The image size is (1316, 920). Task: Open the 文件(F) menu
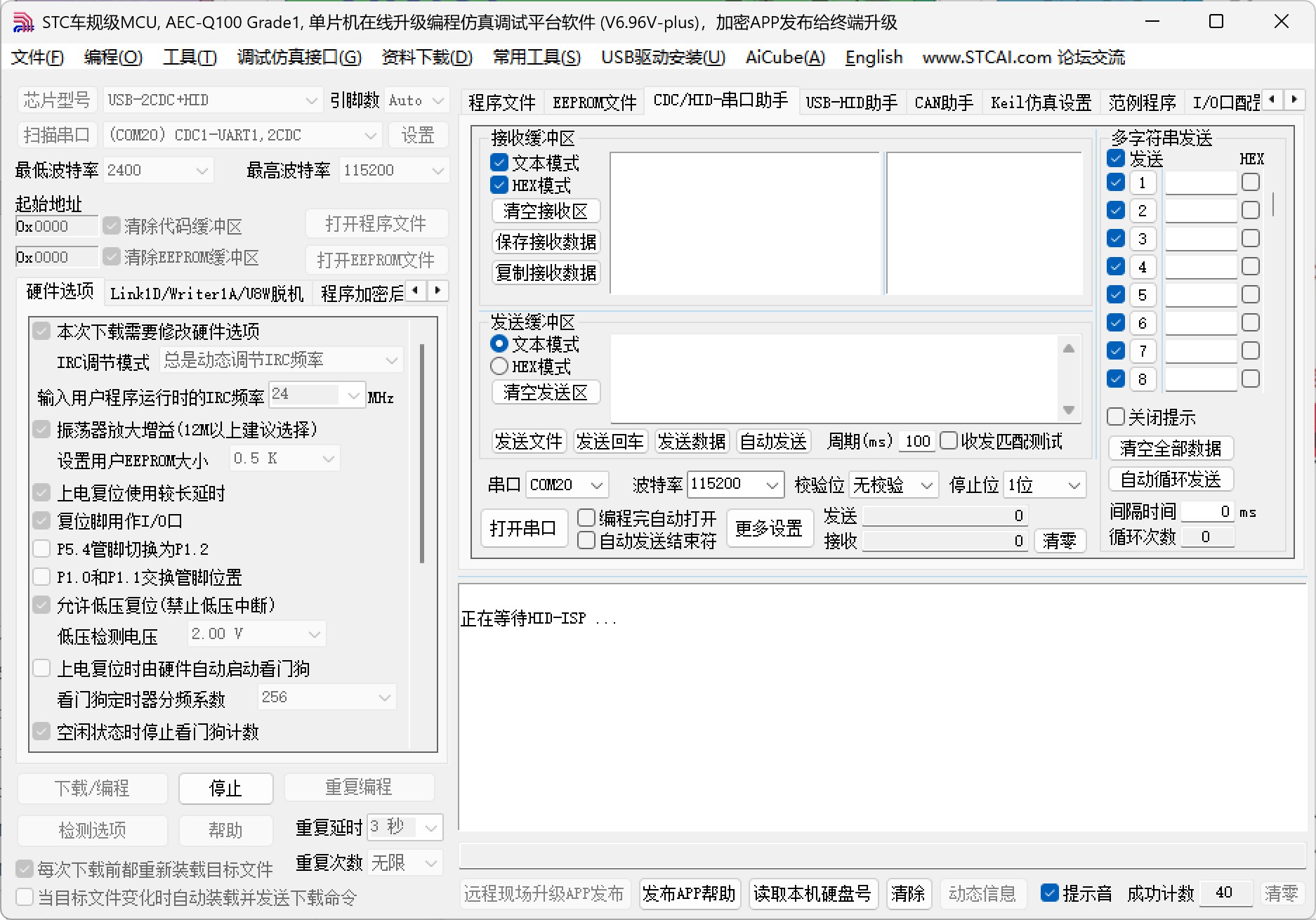[37, 57]
